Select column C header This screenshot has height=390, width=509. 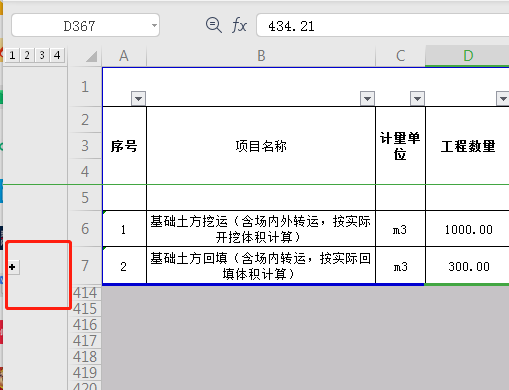point(400,56)
